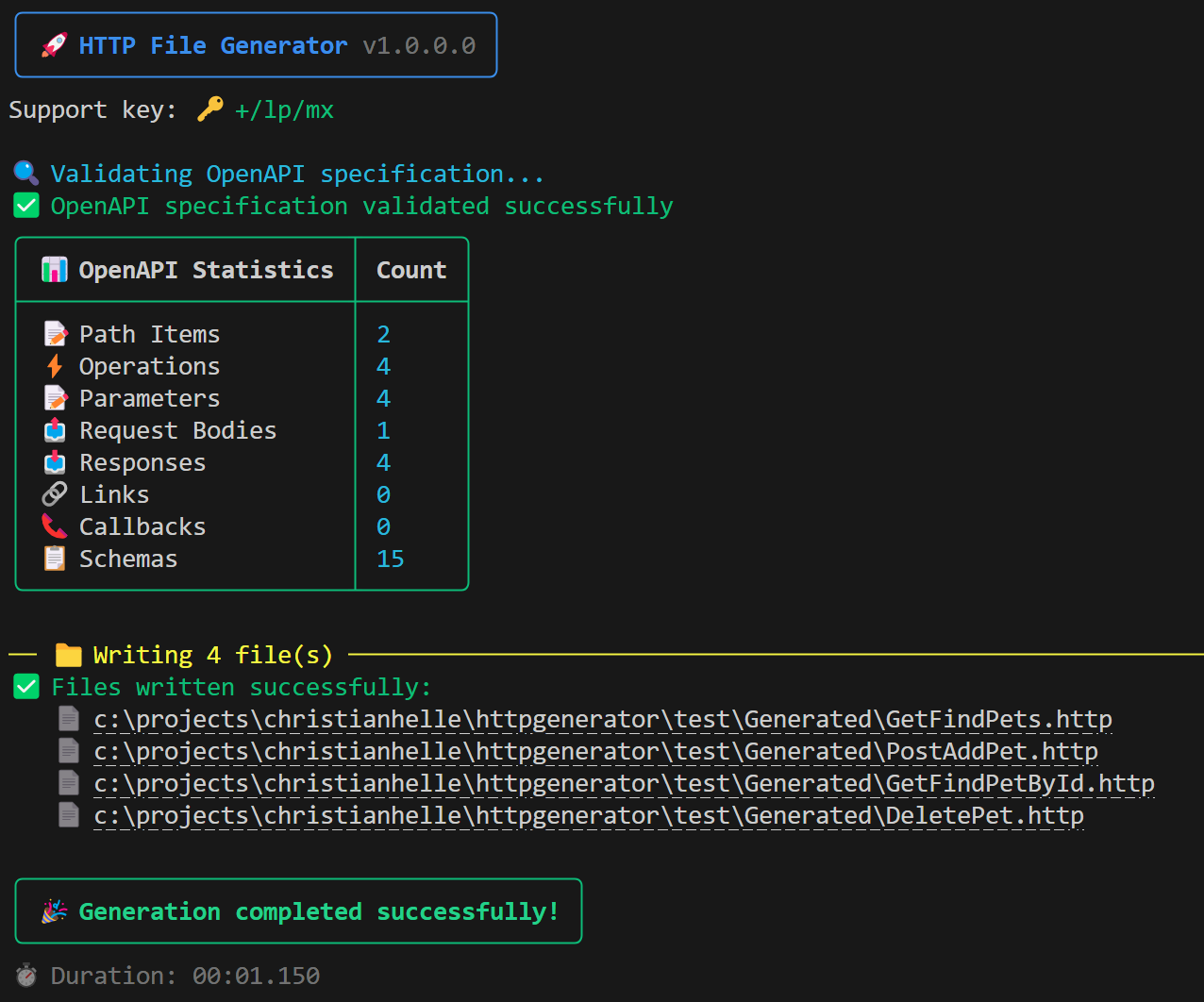This screenshot has width=1204, height=1002.
Task: Click the rocket icon in the title box
Action: coord(55,45)
